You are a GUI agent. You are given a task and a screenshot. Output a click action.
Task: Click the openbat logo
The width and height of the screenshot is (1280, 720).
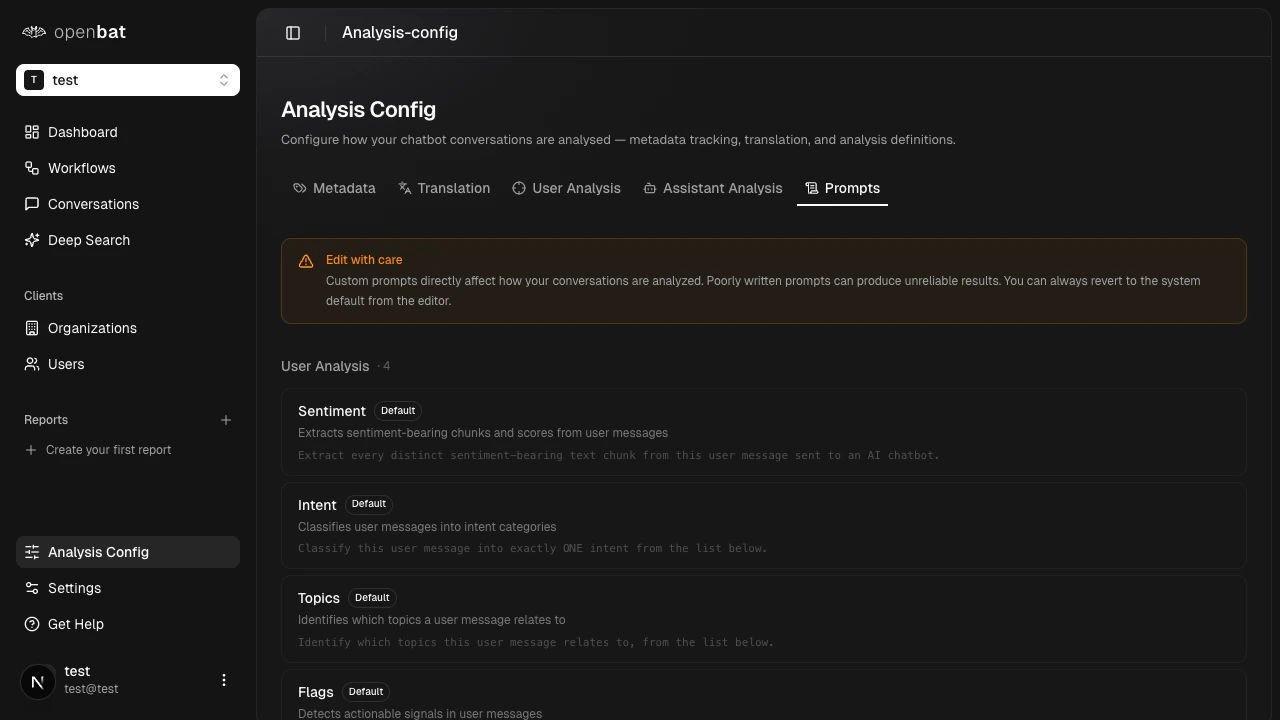coord(73,31)
